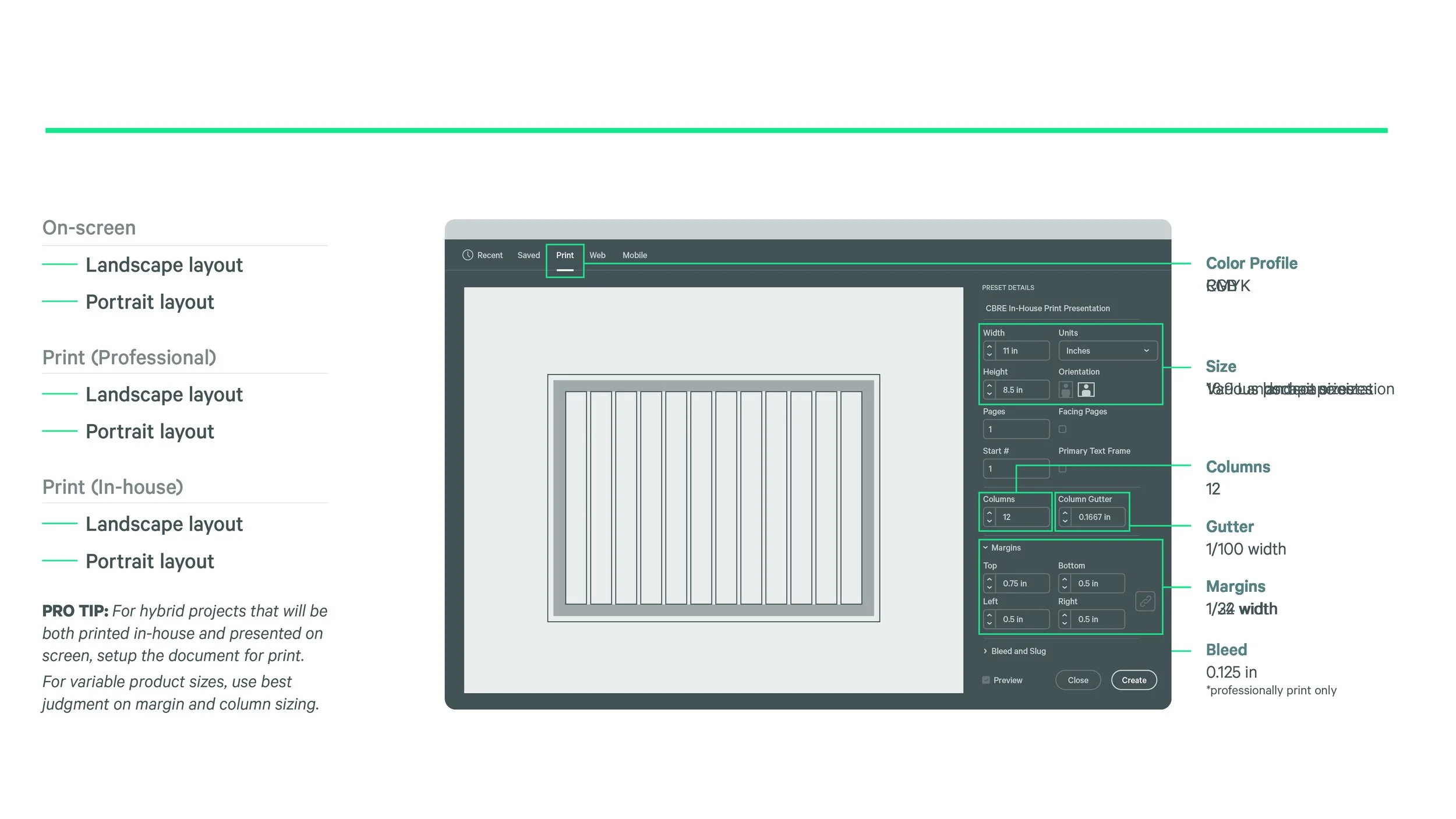Click the Columns stepper arrows
Screen dimensions: 1456x819
(x=989, y=517)
